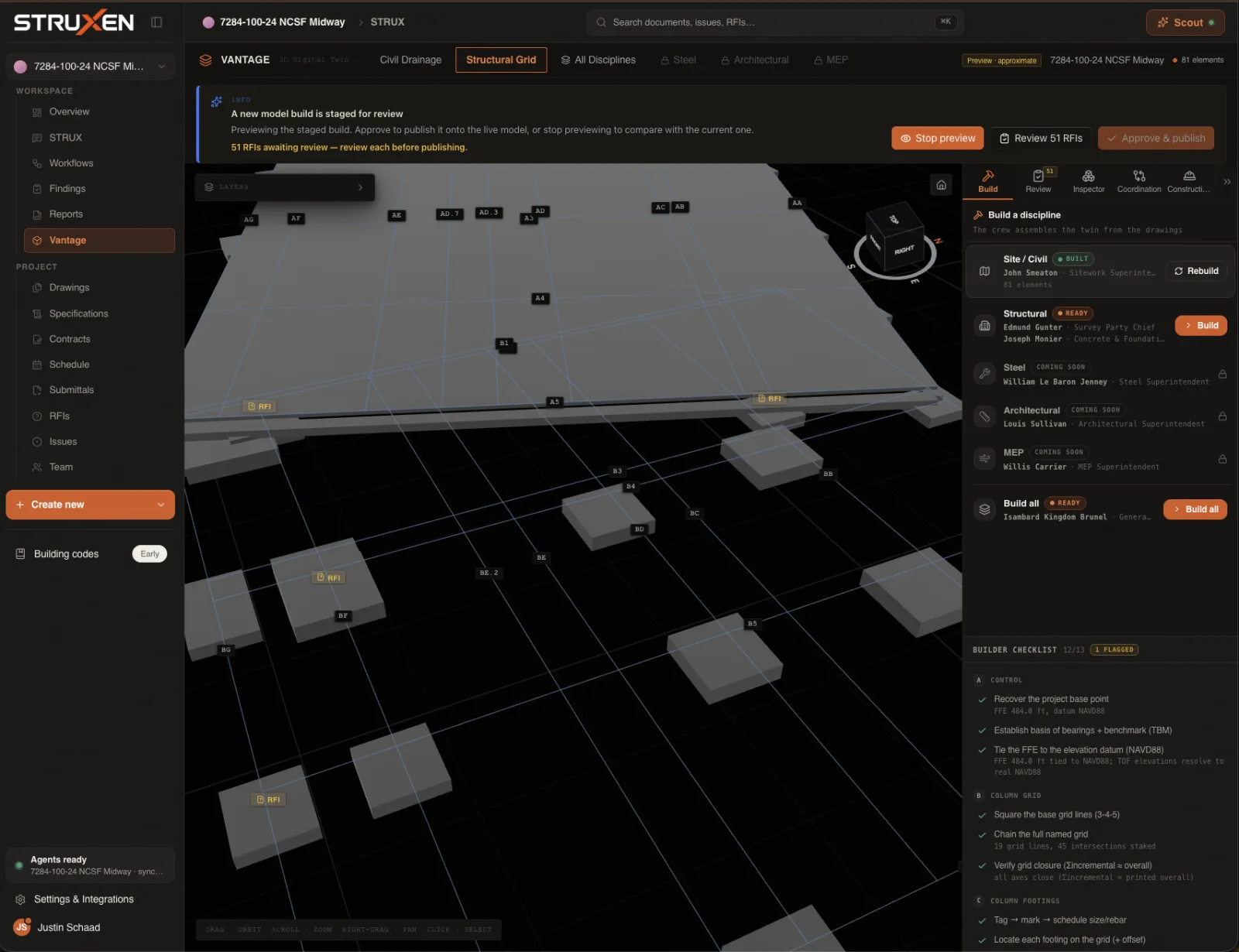Click the Scout assistant button

pos(1185,22)
